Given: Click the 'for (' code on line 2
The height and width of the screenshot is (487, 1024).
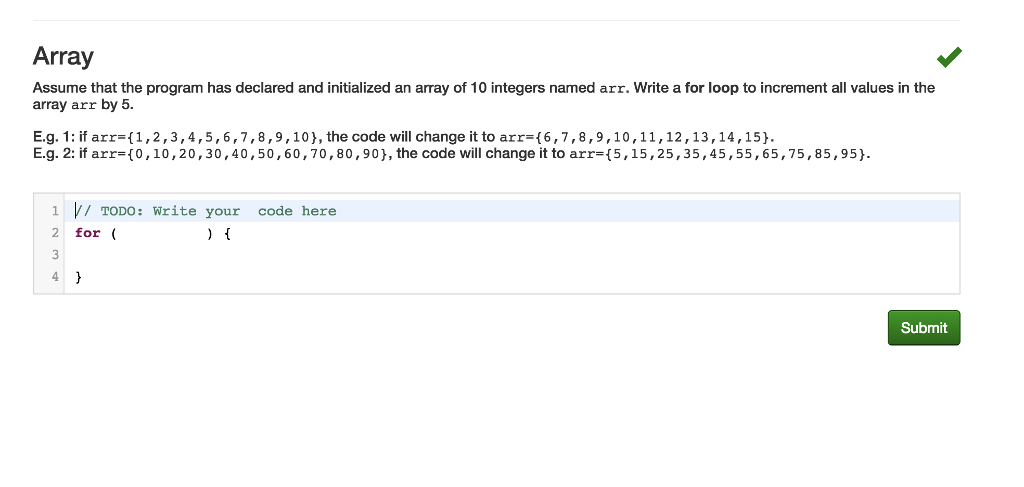Looking at the screenshot, I should (95, 233).
